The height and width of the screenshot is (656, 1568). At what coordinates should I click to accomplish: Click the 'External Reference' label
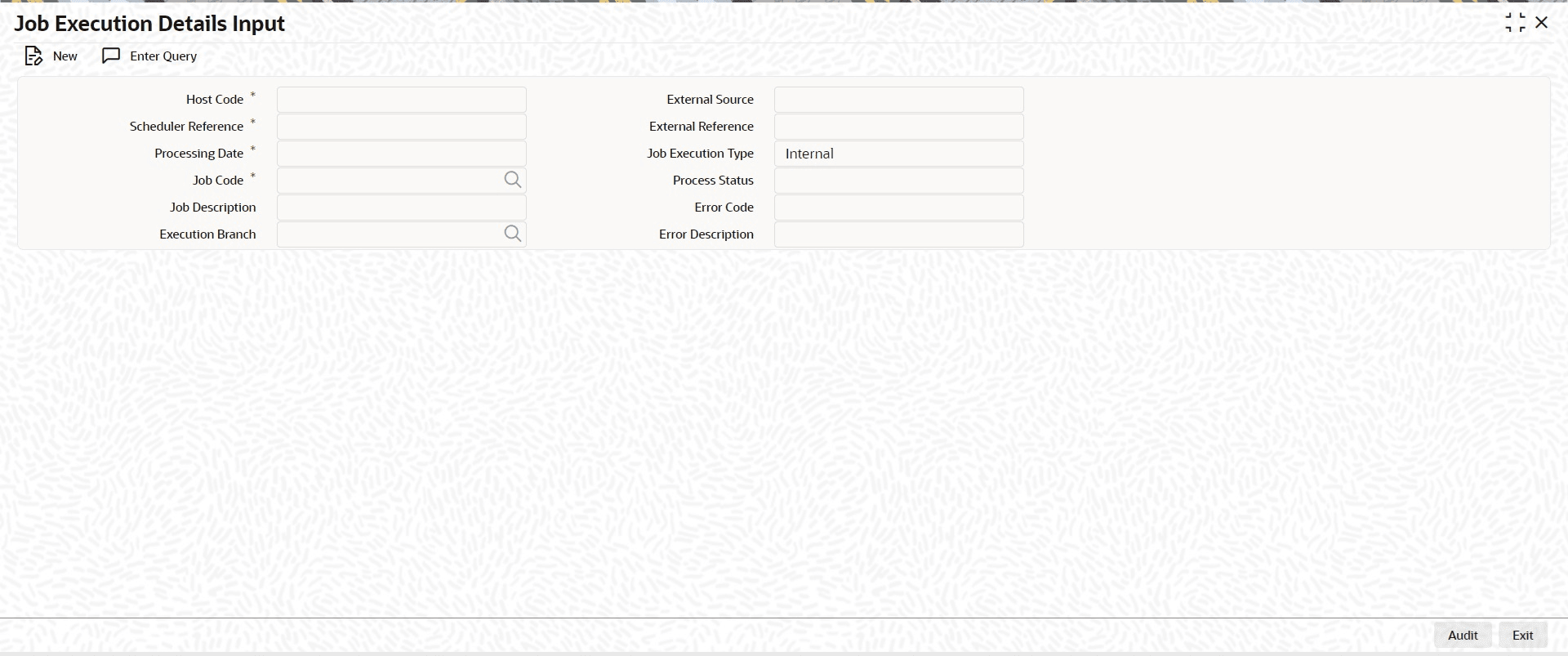click(702, 126)
